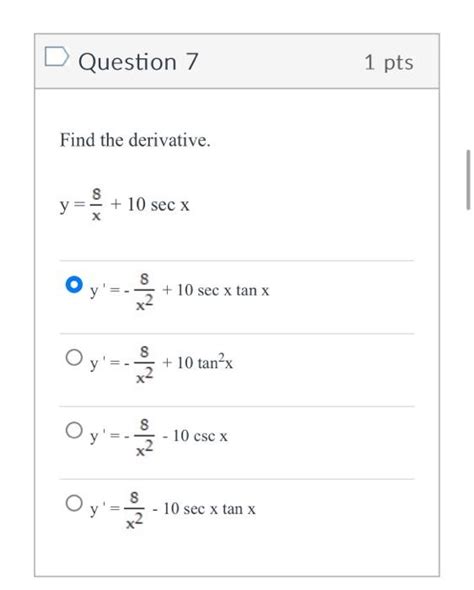The height and width of the screenshot is (590, 474).
Task: Select the last radio with positive 8/x² answer
Action: tap(74, 503)
